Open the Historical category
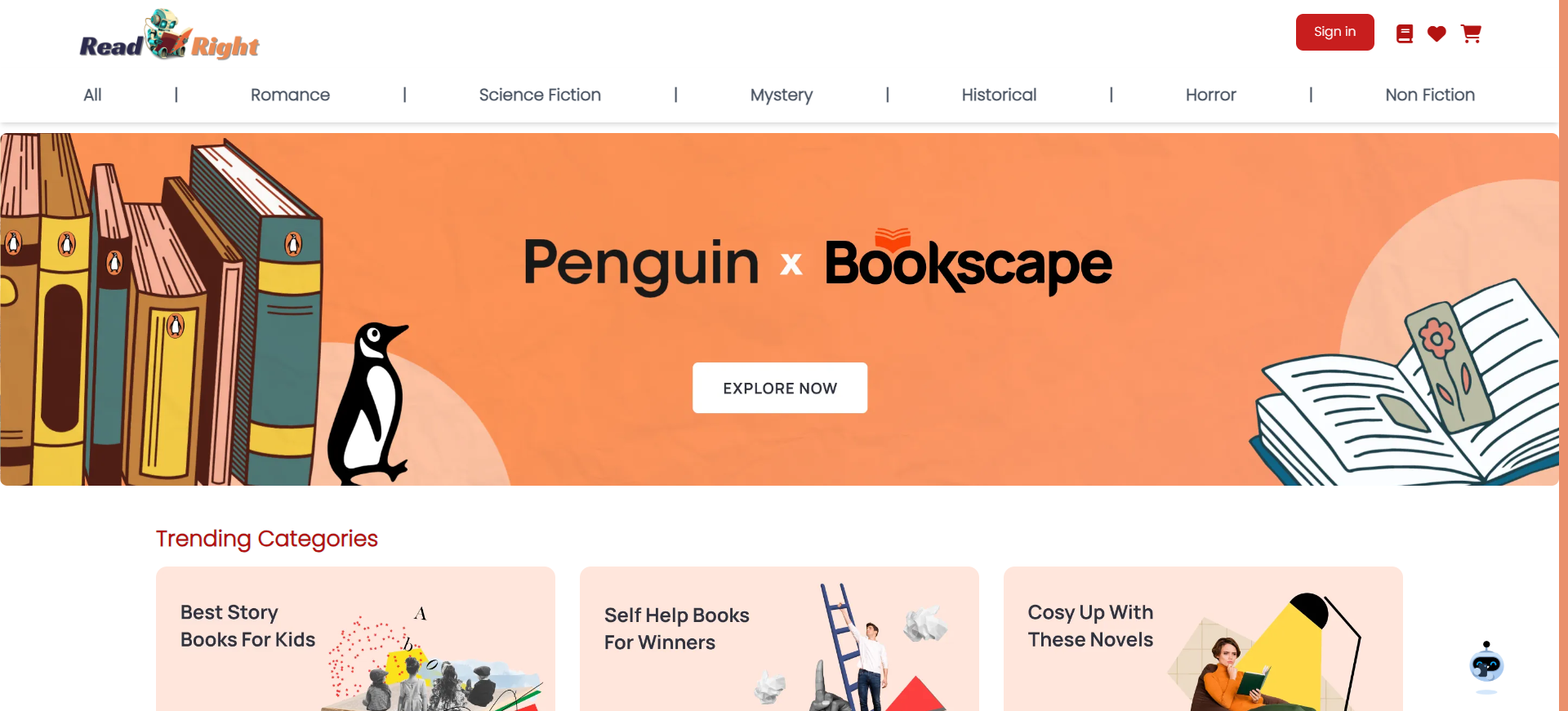Image resolution: width=1568 pixels, height=711 pixels. [999, 95]
